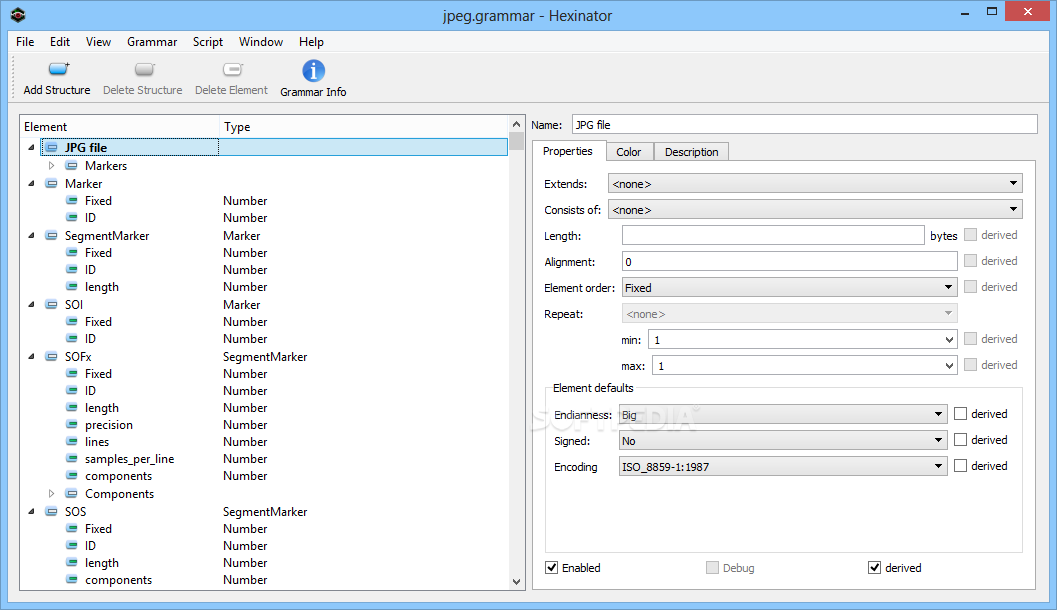Click the element icon beside SegmentMarker's length

[x=71, y=286]
